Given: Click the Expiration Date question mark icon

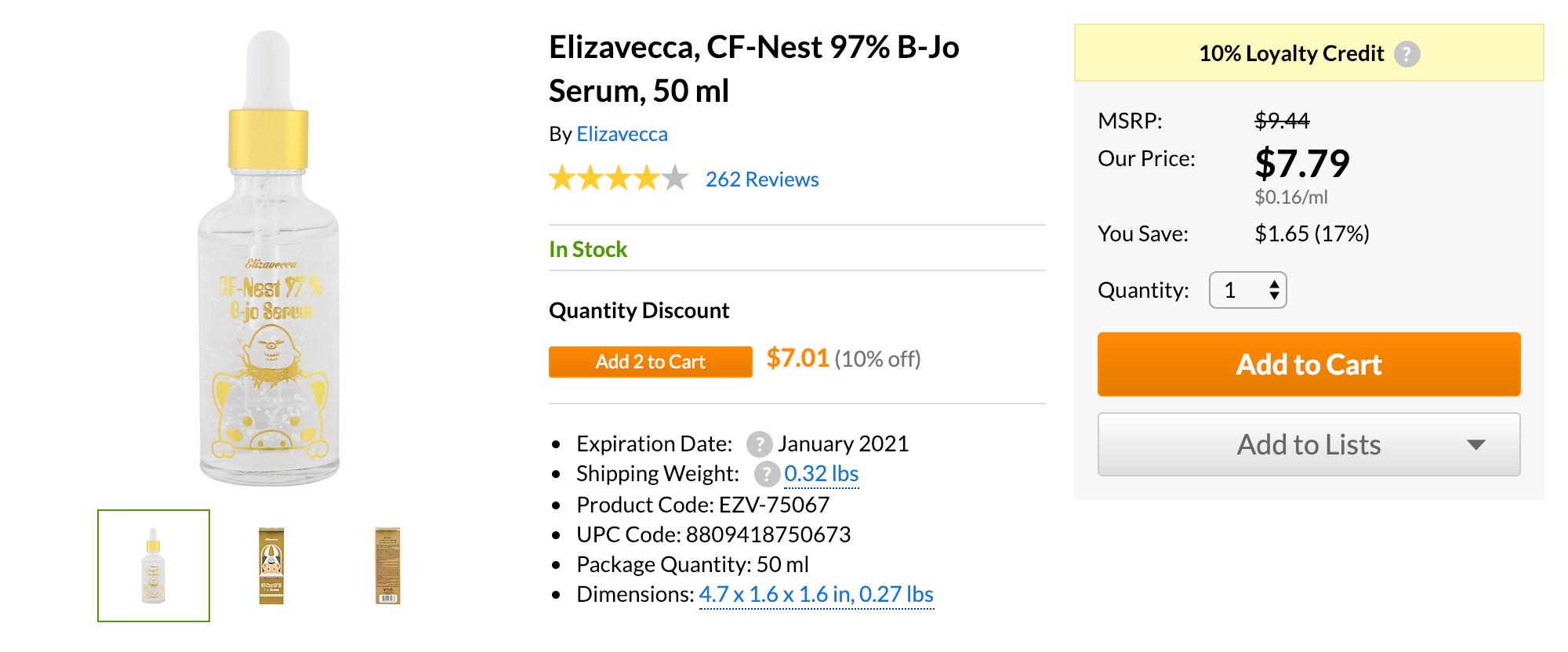Looking at the screenshot, I should (x=759, y=444).
